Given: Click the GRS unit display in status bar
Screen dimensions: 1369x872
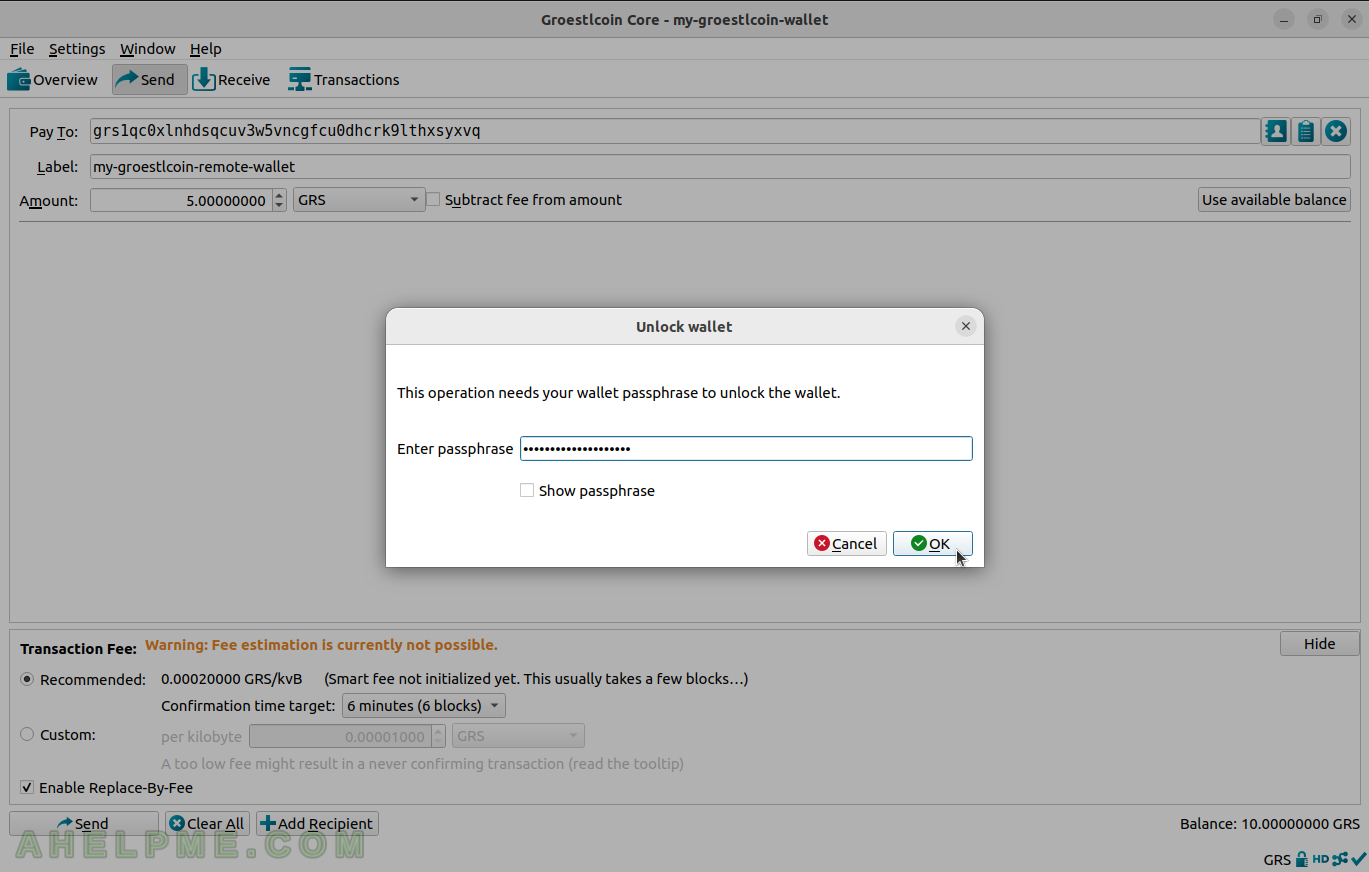Looking at the screenshot, I should point(1277,860).
